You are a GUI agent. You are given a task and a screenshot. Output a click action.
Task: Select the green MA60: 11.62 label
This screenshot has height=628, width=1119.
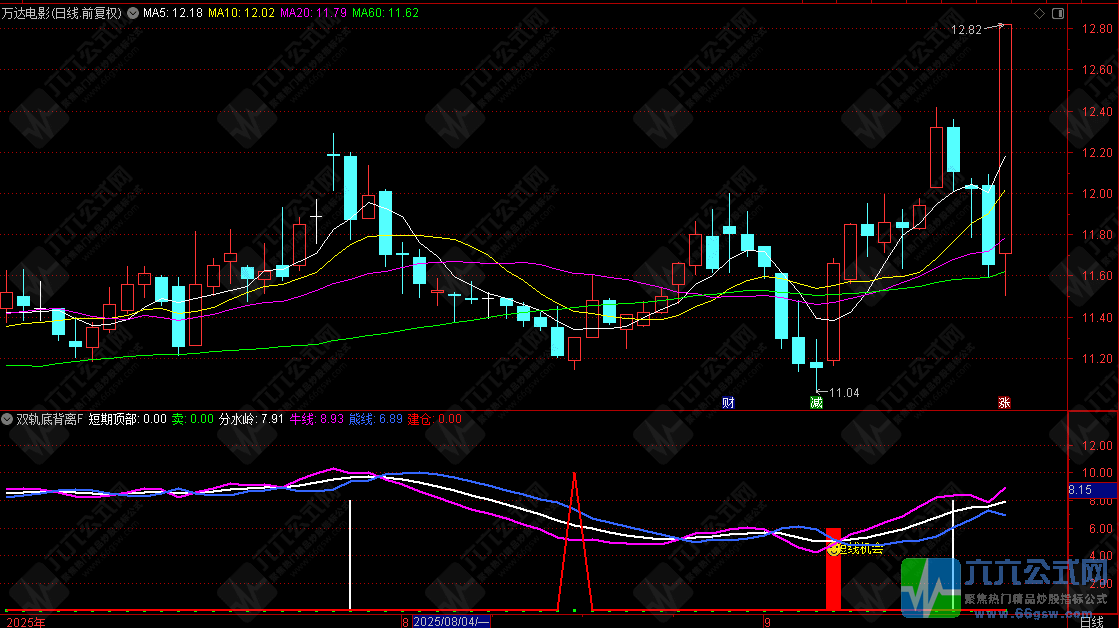pyautogui.click(x=385, y=13)
